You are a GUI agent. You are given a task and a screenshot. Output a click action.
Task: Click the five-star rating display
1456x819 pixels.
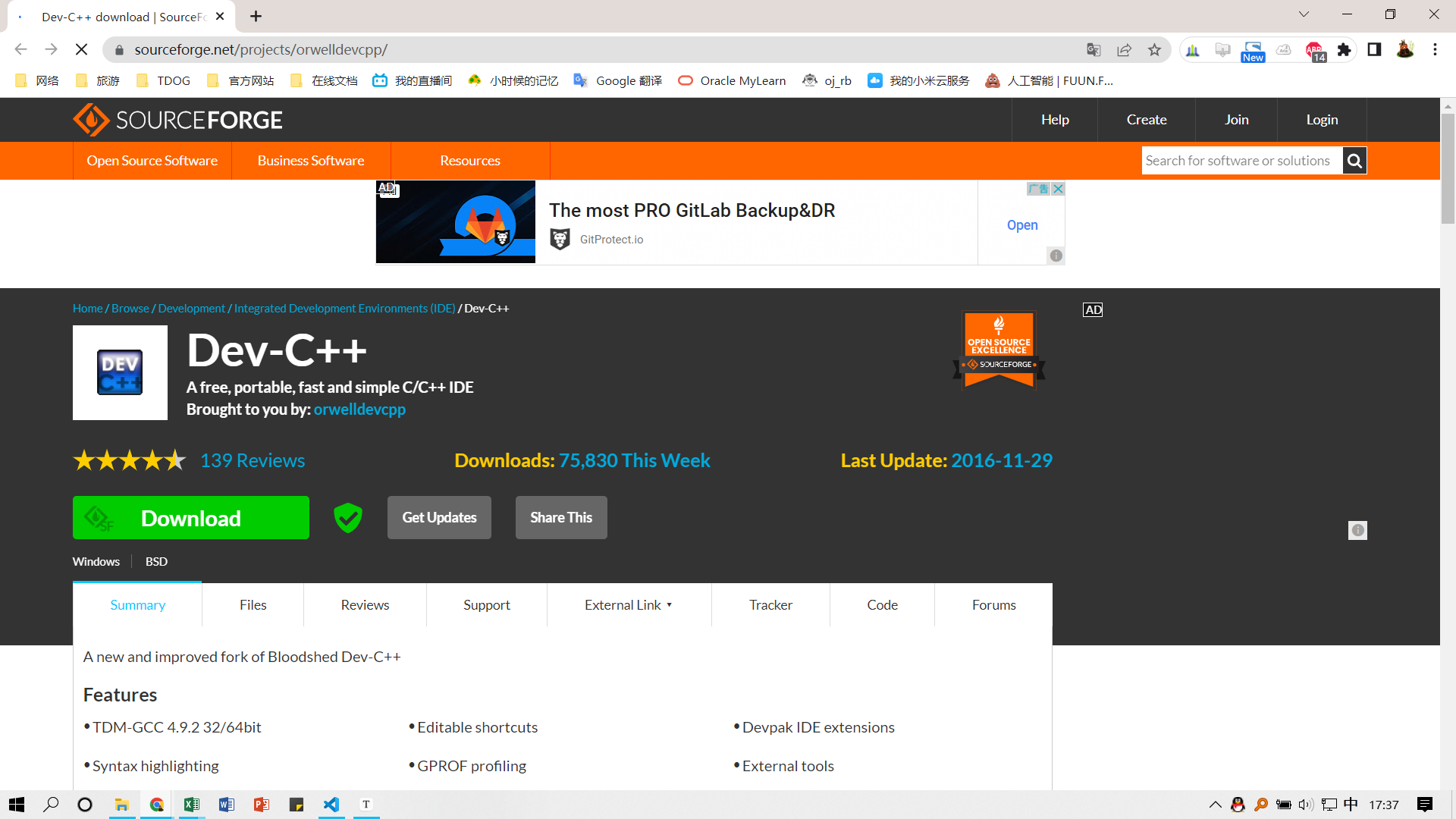(x=129, y=460)
